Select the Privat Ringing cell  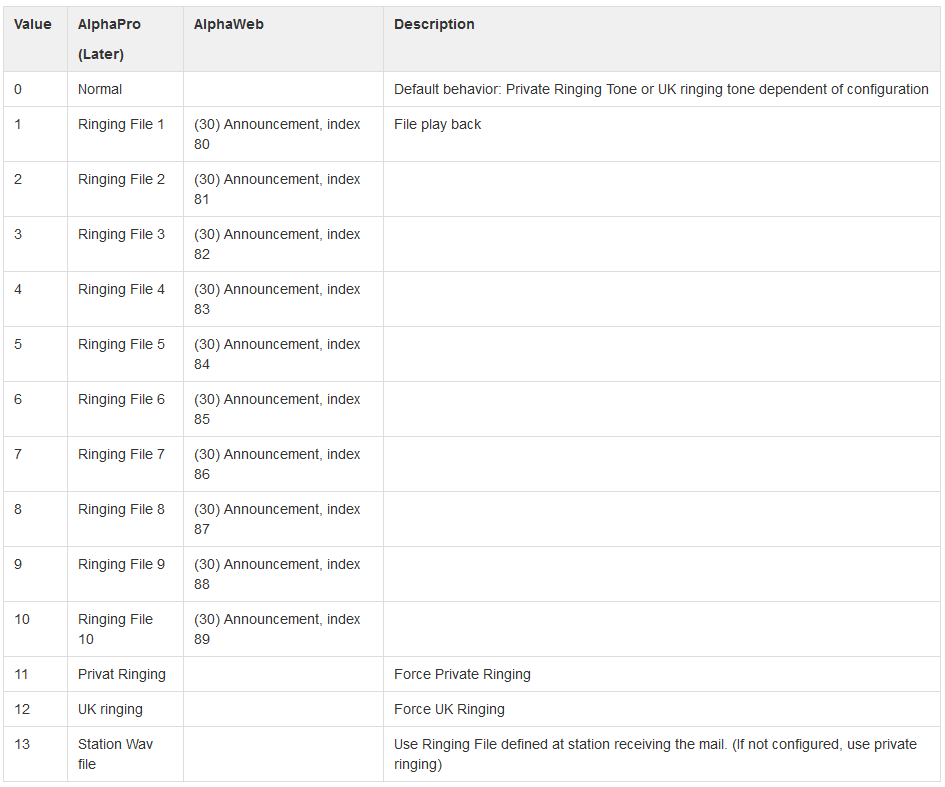[x=121, y=674]
